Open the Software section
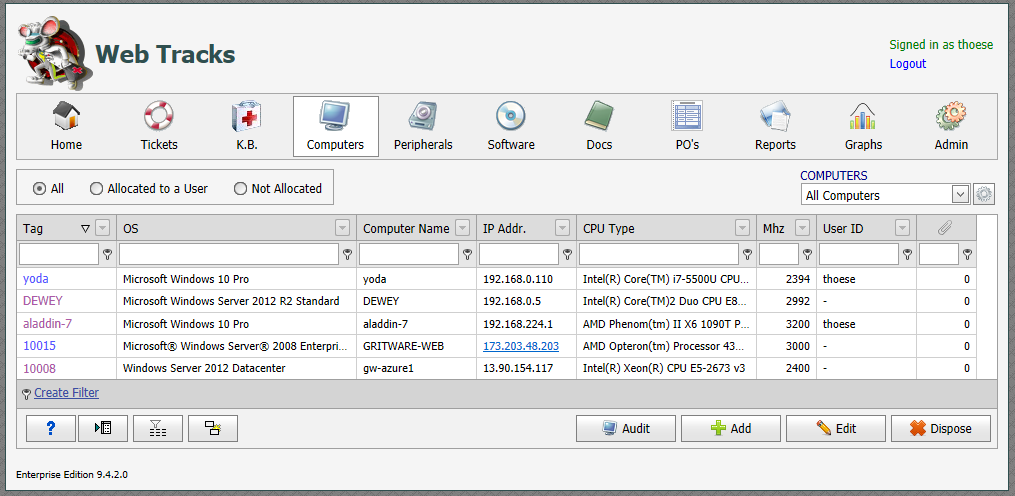Screen dimensions: 1015x496 pyautogui.click(x=511, y=127)
